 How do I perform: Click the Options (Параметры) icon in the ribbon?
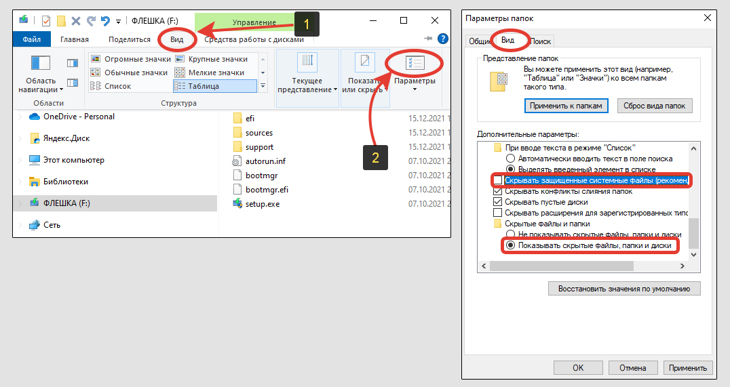[x=414, y=63]
